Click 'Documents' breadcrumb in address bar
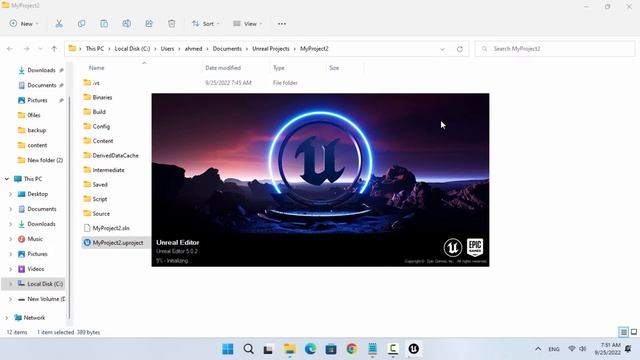640x360 pixels. (227, 49)
